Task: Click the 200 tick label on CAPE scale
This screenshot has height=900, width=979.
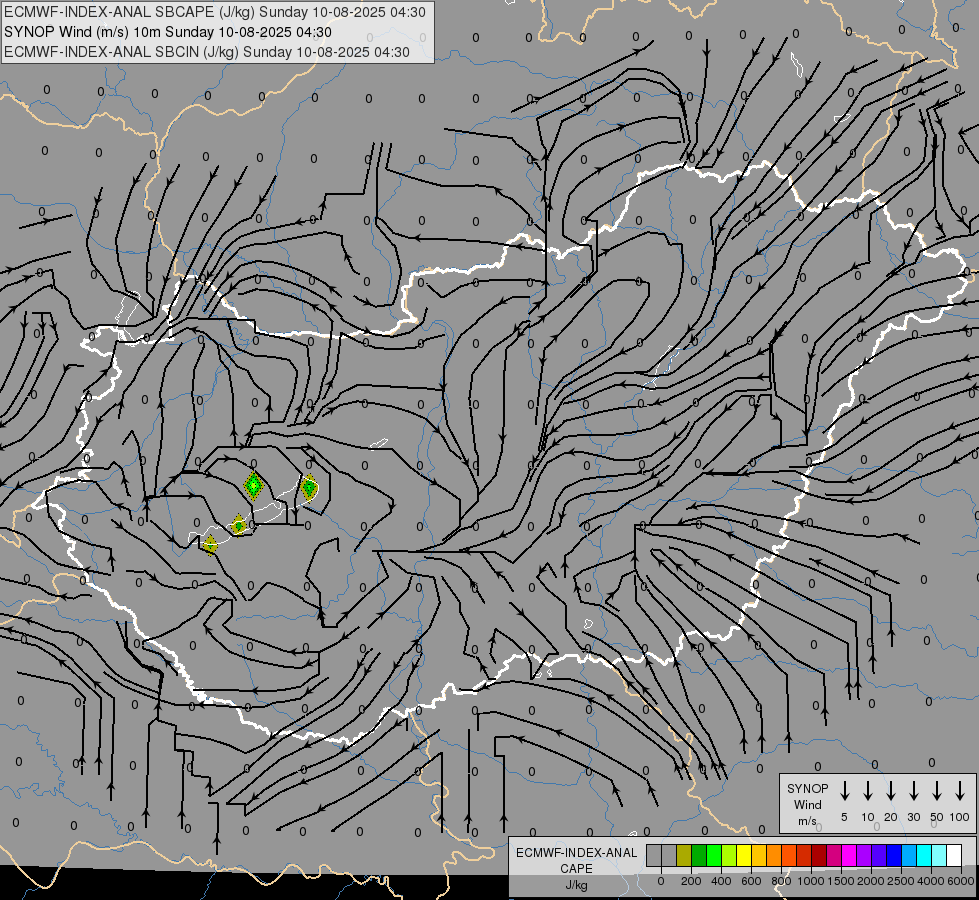Action: (x=691, y=881)
